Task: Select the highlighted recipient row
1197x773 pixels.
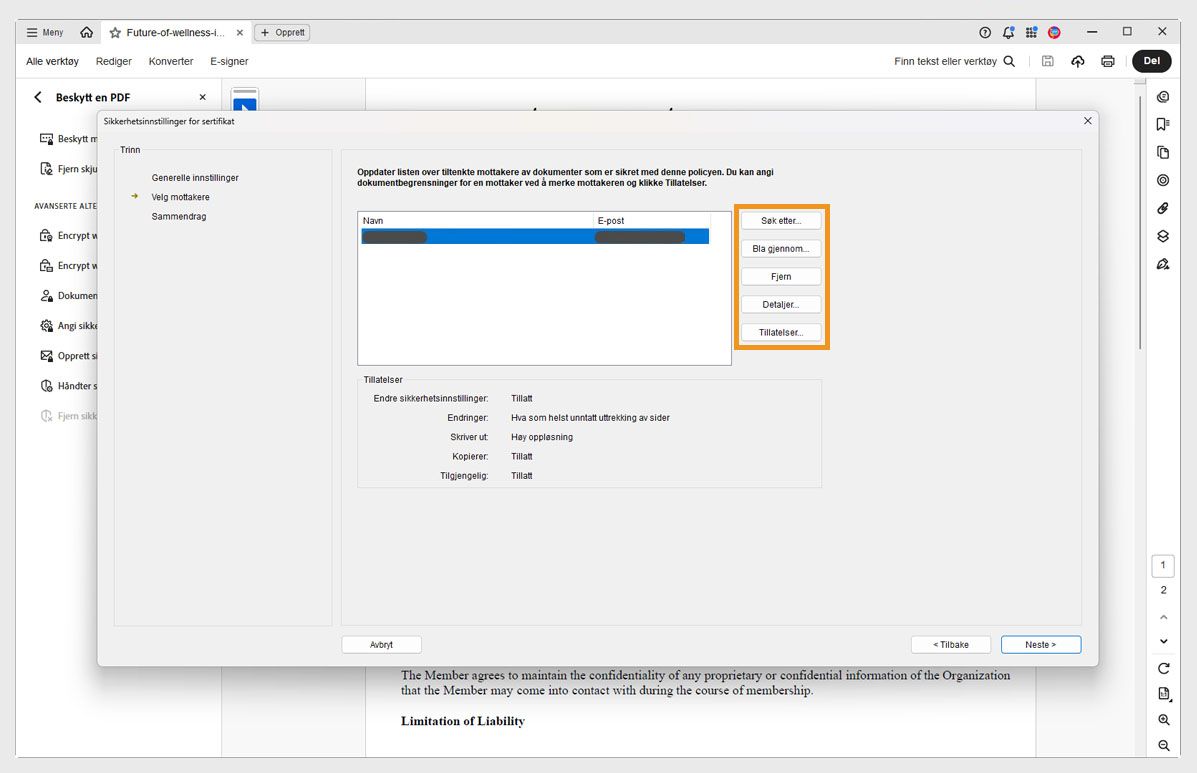Action: point(535,237)
